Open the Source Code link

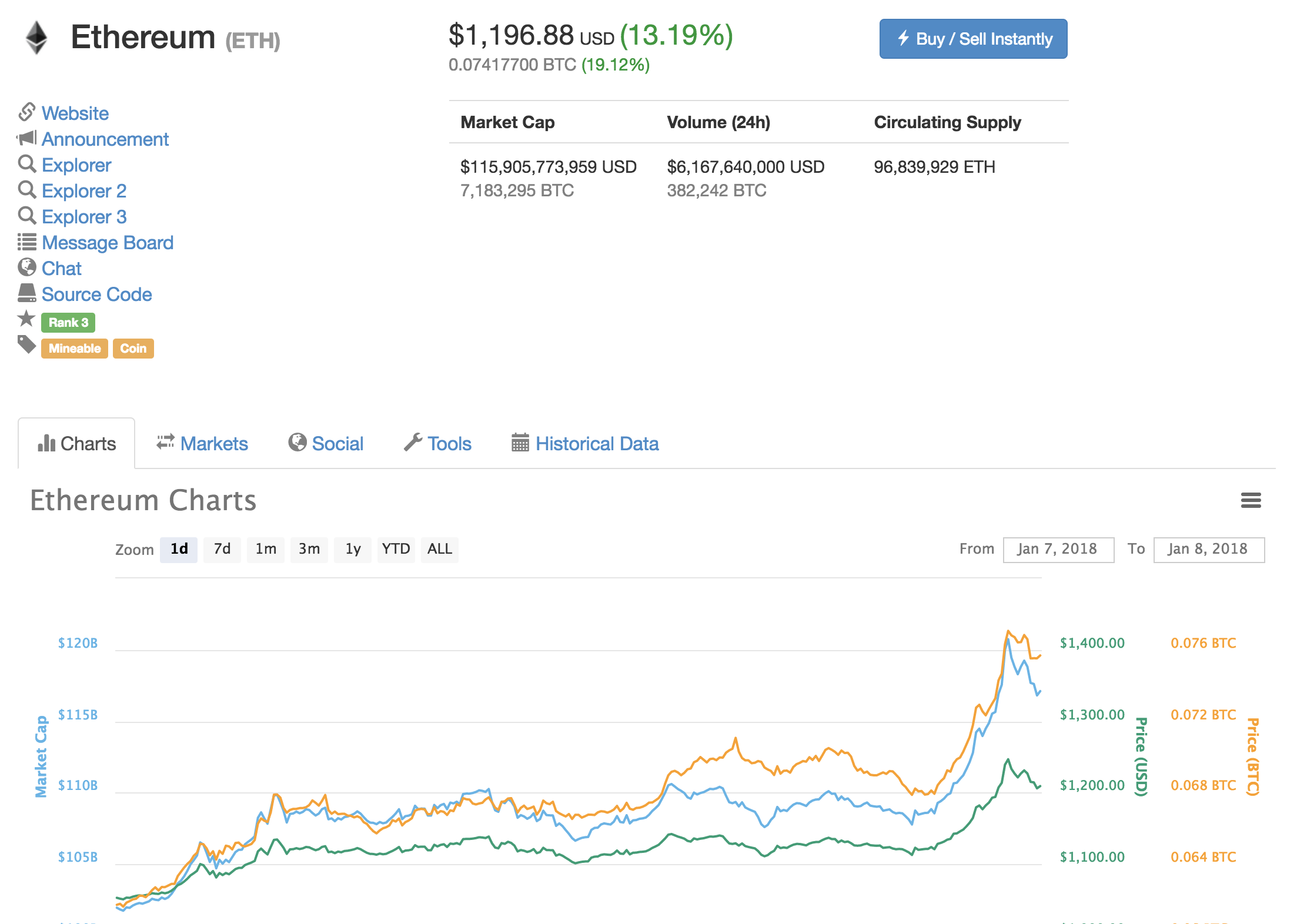97,294
